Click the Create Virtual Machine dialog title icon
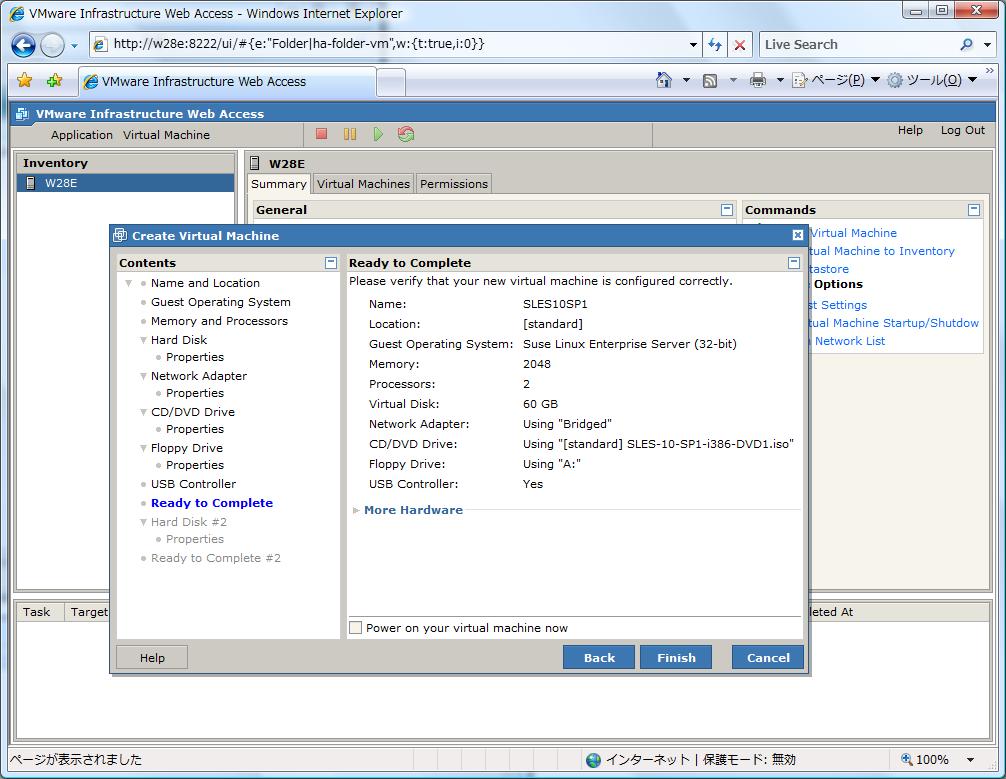Image resolution: width=1006 pixels, height=779 pixels. point(120,235)
